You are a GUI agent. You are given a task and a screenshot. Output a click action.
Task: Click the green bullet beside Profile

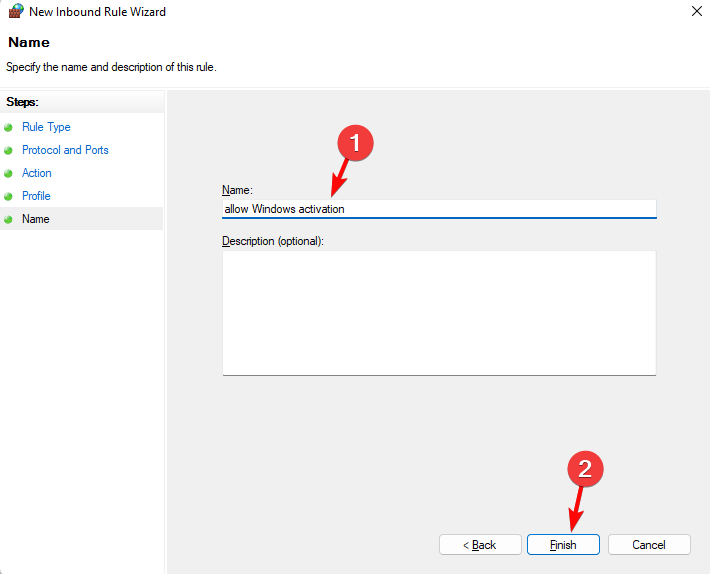click(9, 197)
